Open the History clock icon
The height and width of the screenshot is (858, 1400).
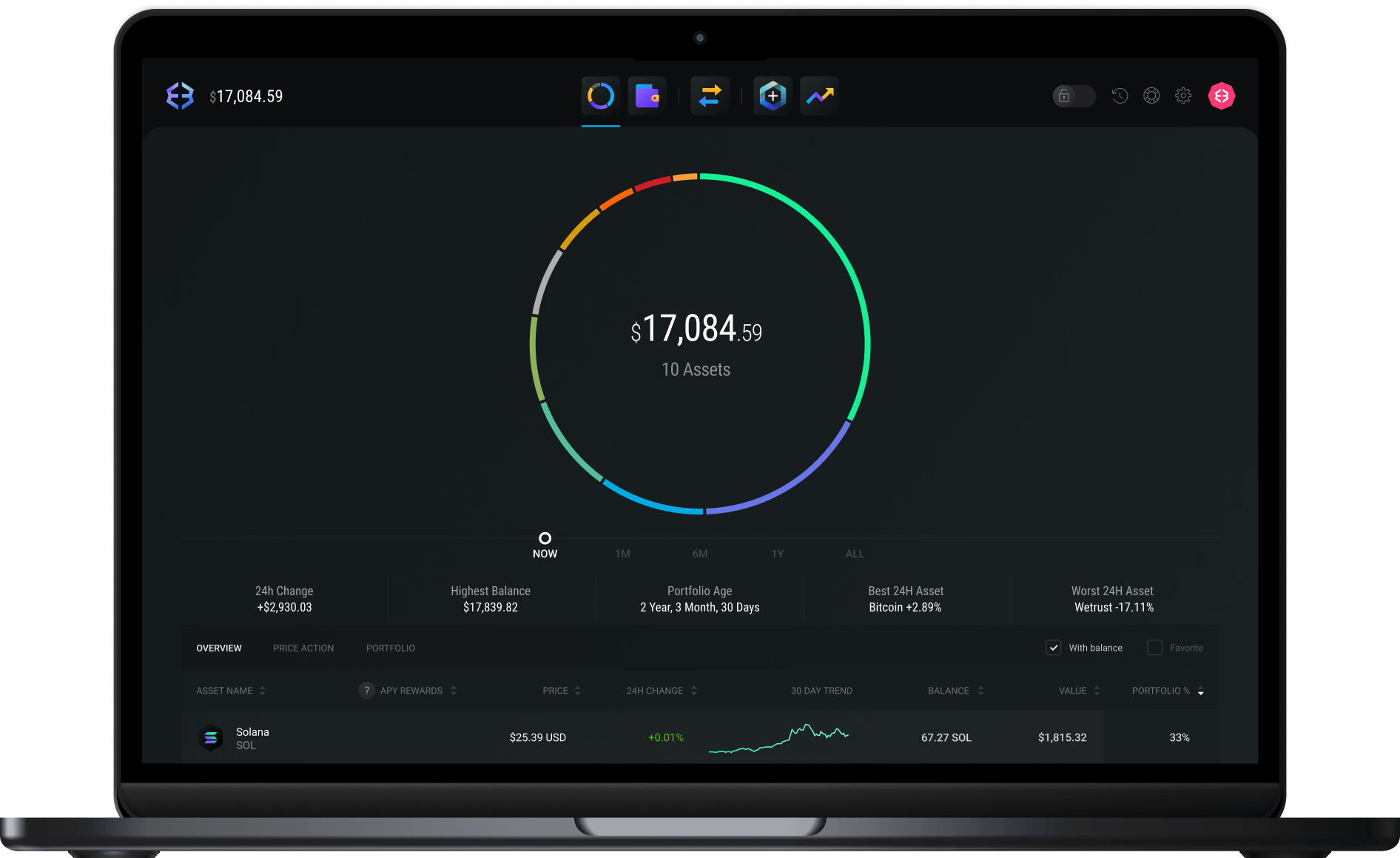1120,95
